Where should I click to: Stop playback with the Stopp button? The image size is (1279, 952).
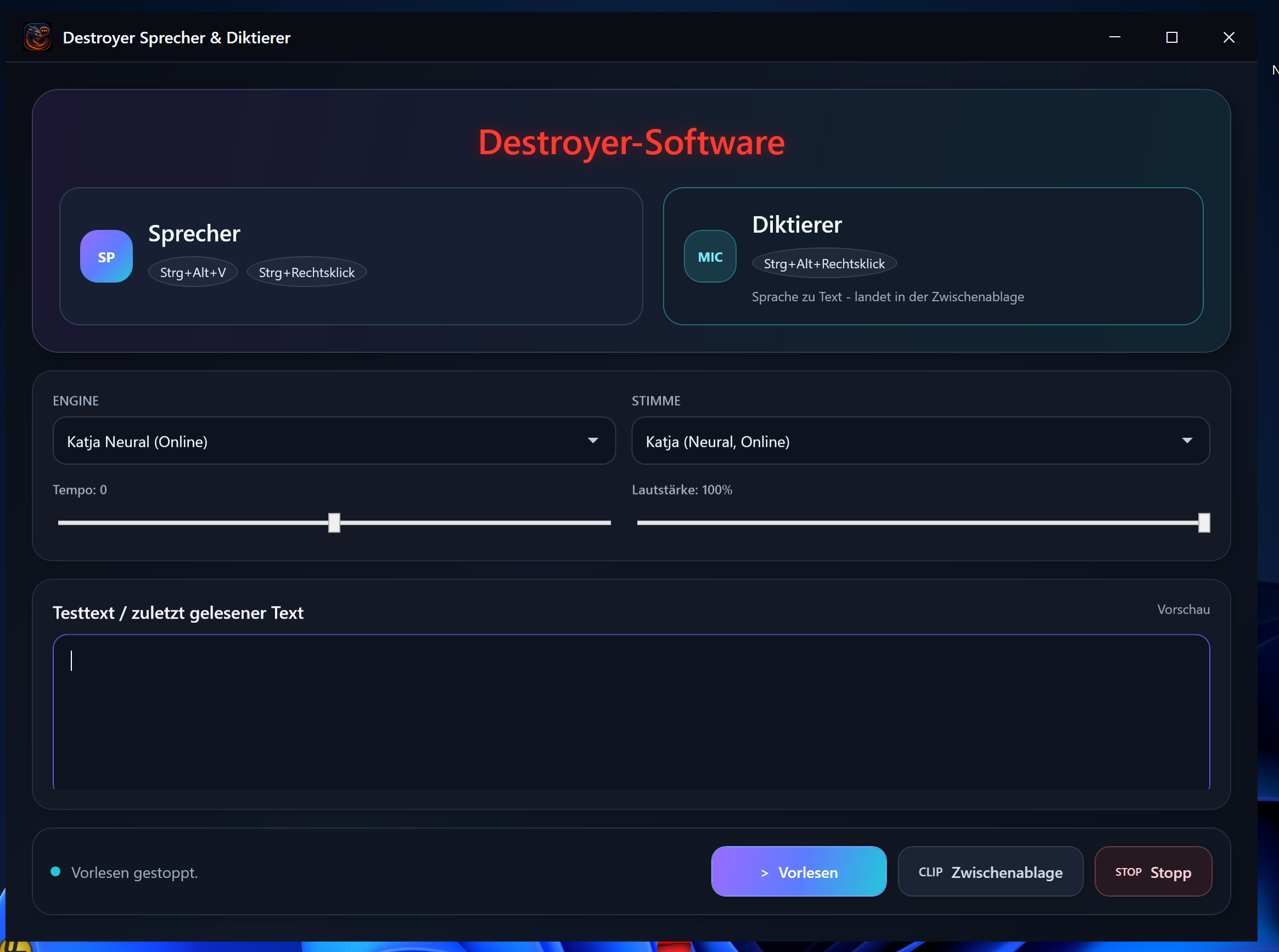pos(1153,871)
